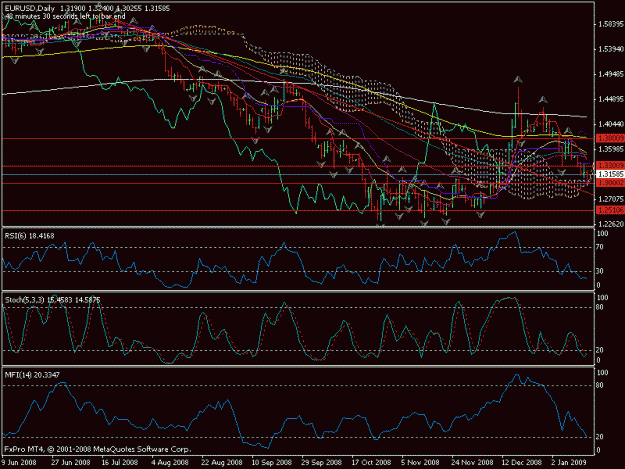Select the 1.44895 price axis label
This screenshot has width=625, height=469.
610,99
